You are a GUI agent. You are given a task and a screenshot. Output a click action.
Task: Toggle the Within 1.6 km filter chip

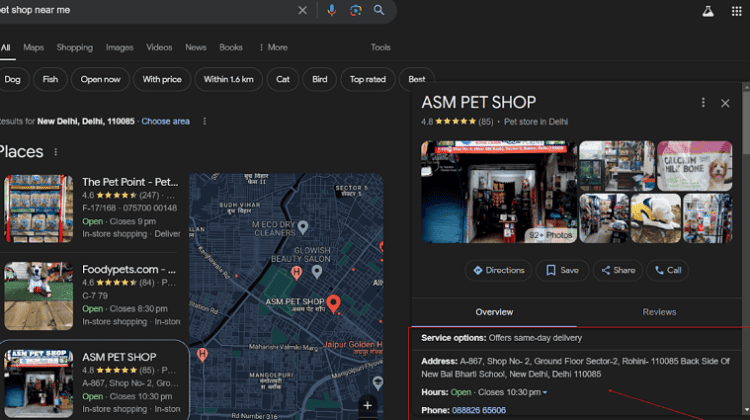tap(229, 79)
